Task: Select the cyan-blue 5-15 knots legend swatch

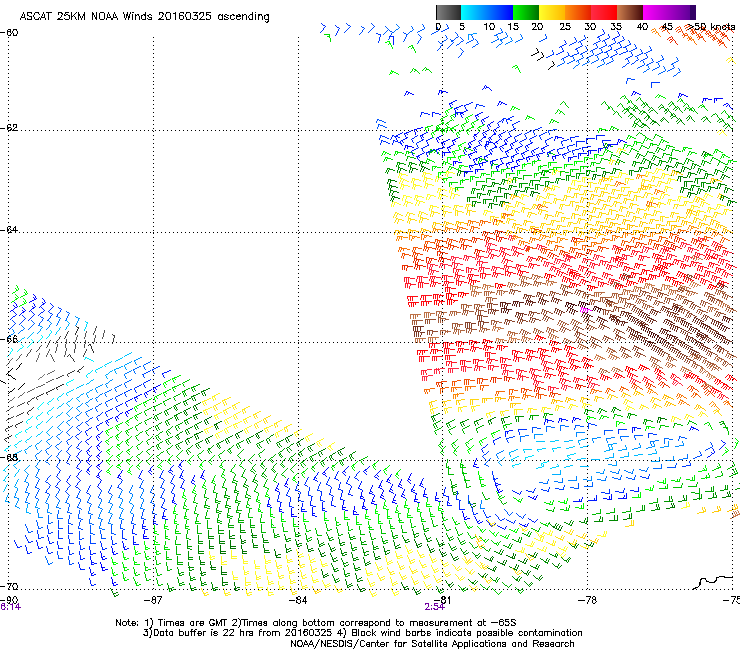Action: 487,12
